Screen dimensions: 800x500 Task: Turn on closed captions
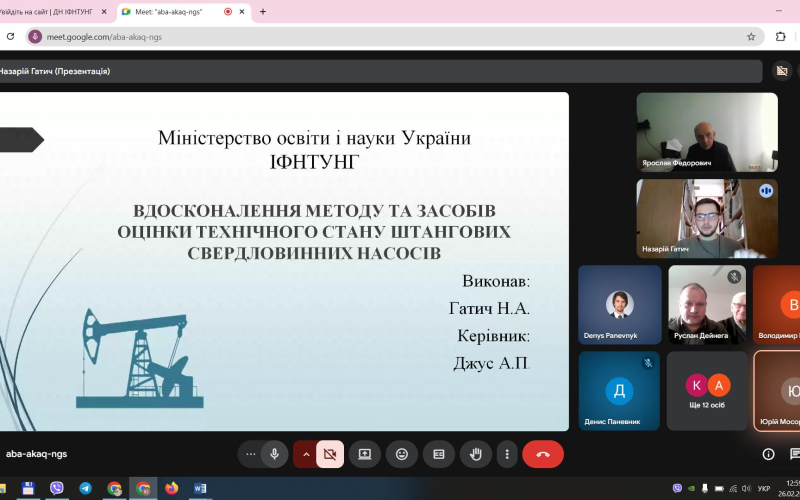(439, 454)
